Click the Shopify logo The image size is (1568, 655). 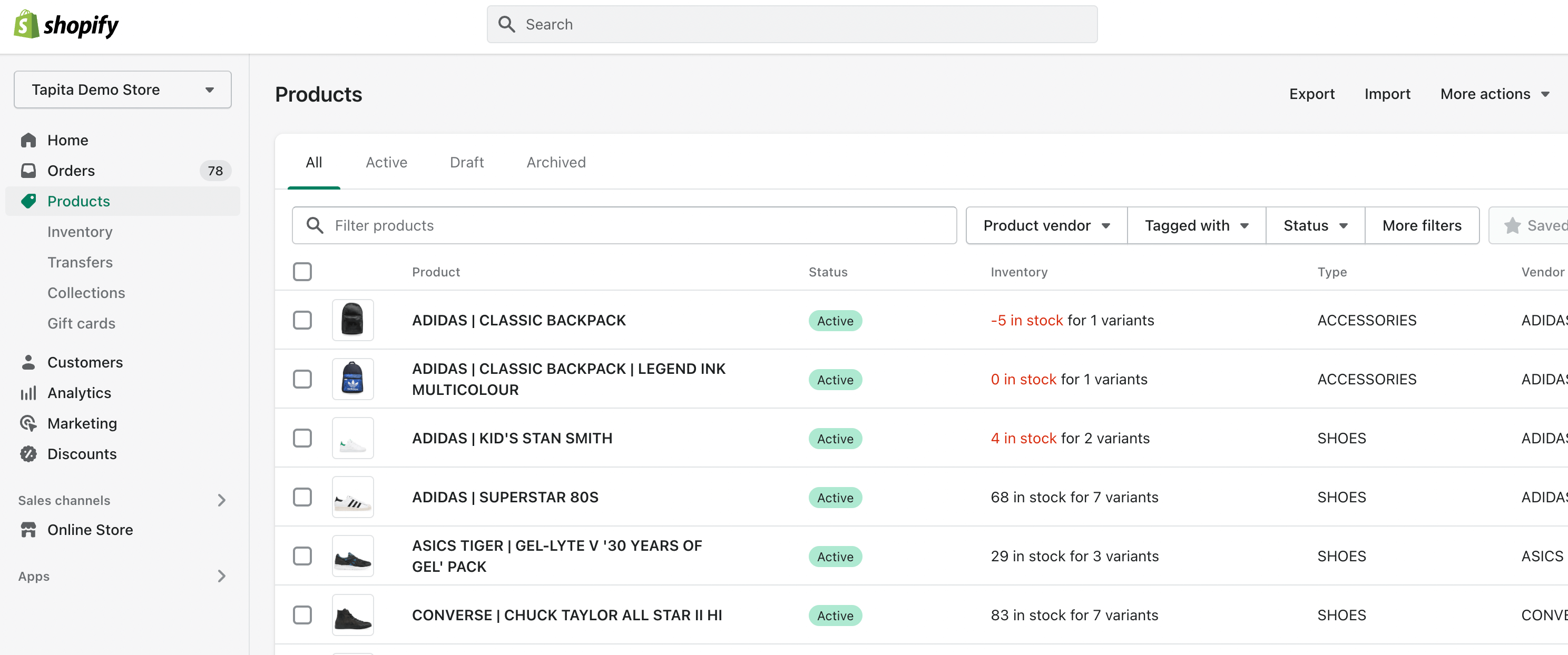pyautogui.click(x=66, y=24)
